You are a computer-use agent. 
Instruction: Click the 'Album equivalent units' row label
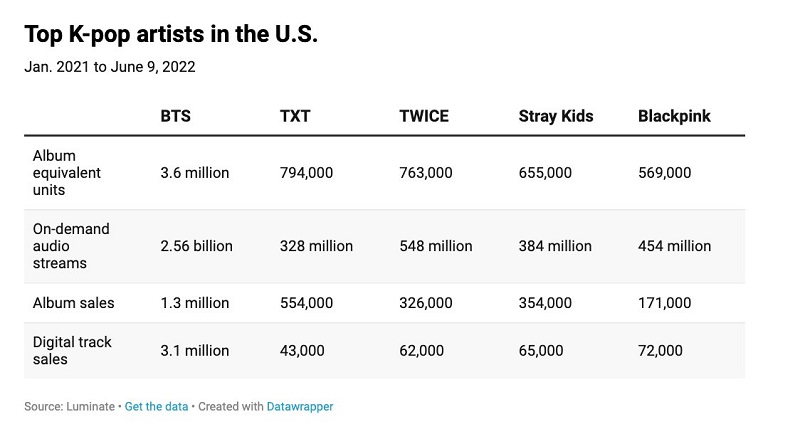click(x=67, y=173)
